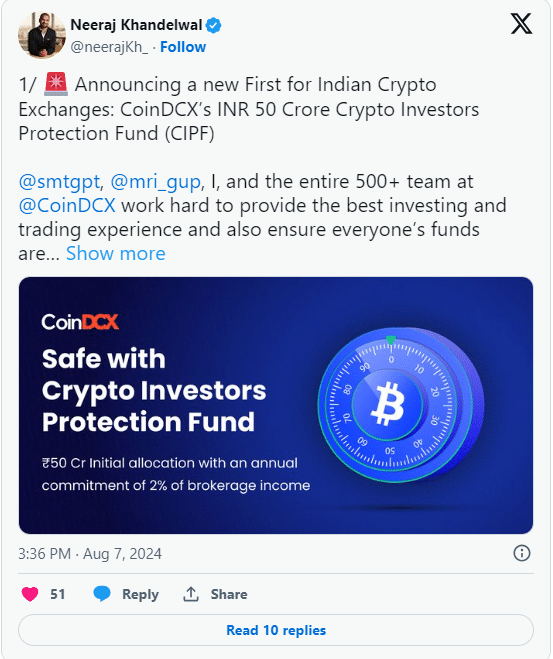
Task: Open the @smtgpt mention
Action: (59, 182)
